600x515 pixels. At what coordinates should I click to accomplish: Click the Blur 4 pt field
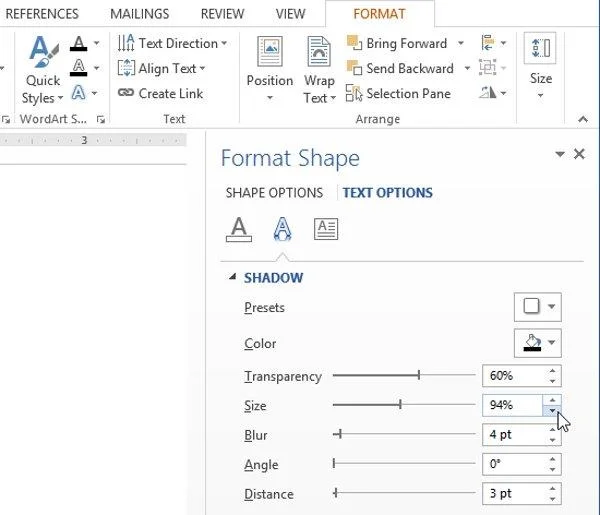click(x=513, y=434)
